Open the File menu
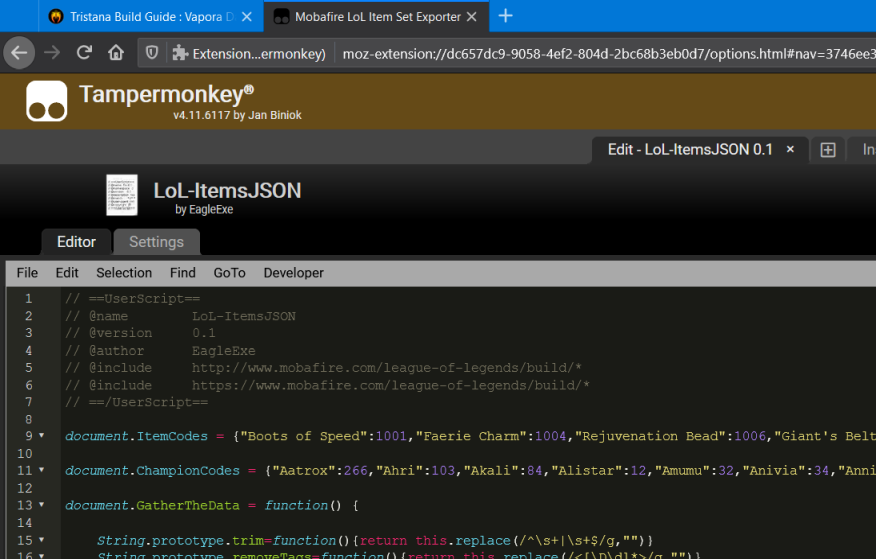876x559 pixels. (27, 273)
